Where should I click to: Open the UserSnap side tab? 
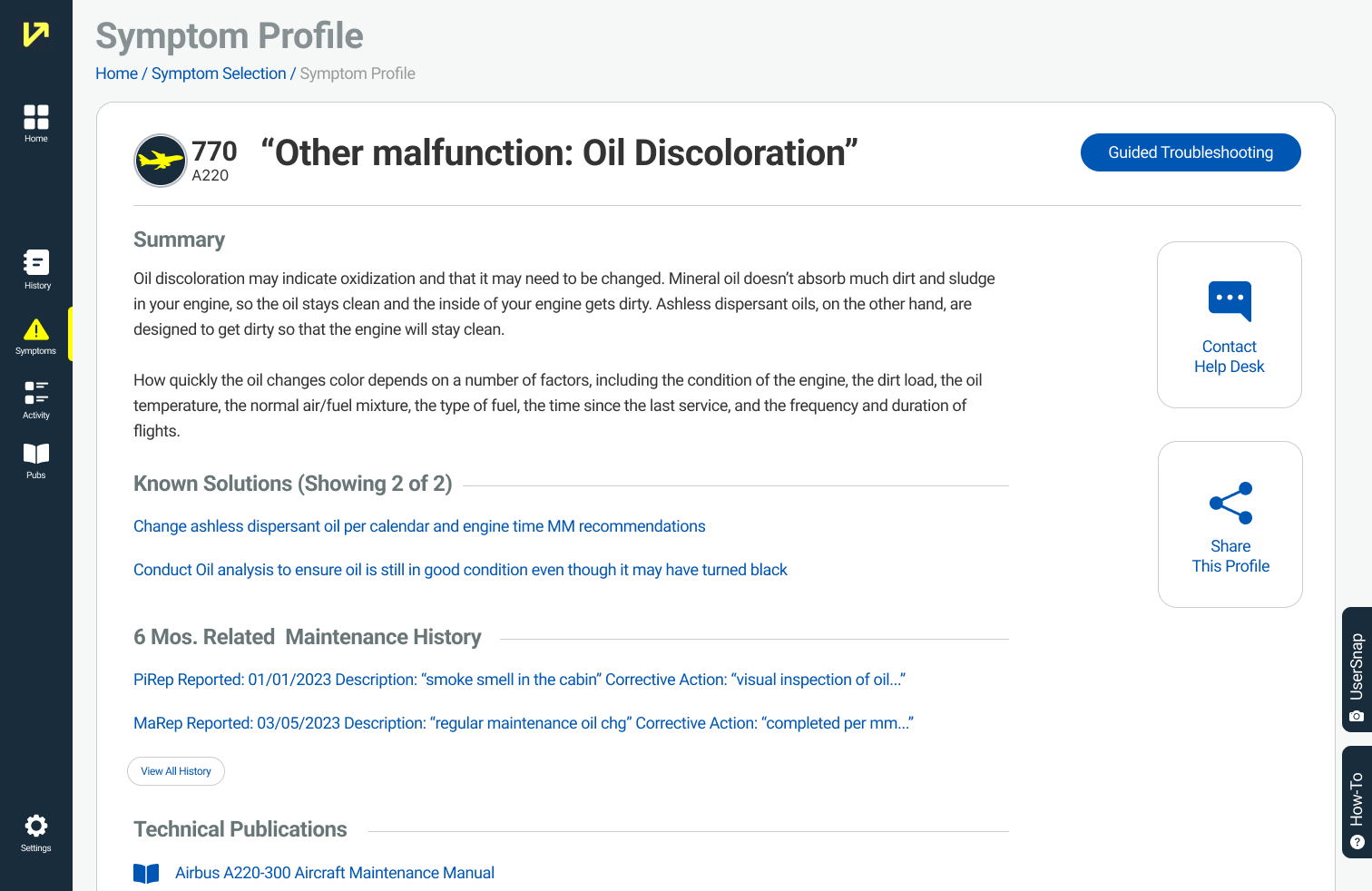(1357, 670)
